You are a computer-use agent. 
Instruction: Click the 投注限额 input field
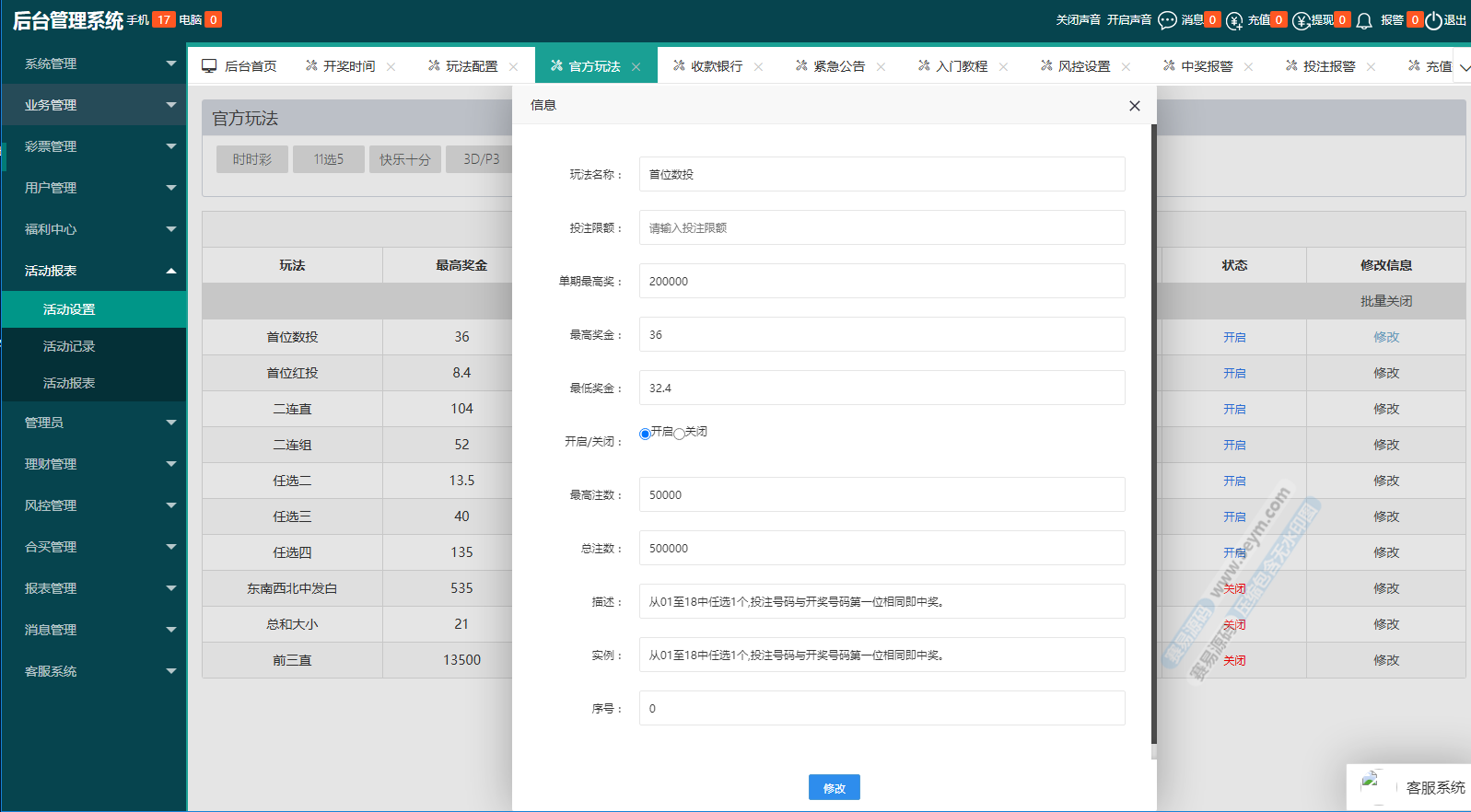tap(881, 227)
